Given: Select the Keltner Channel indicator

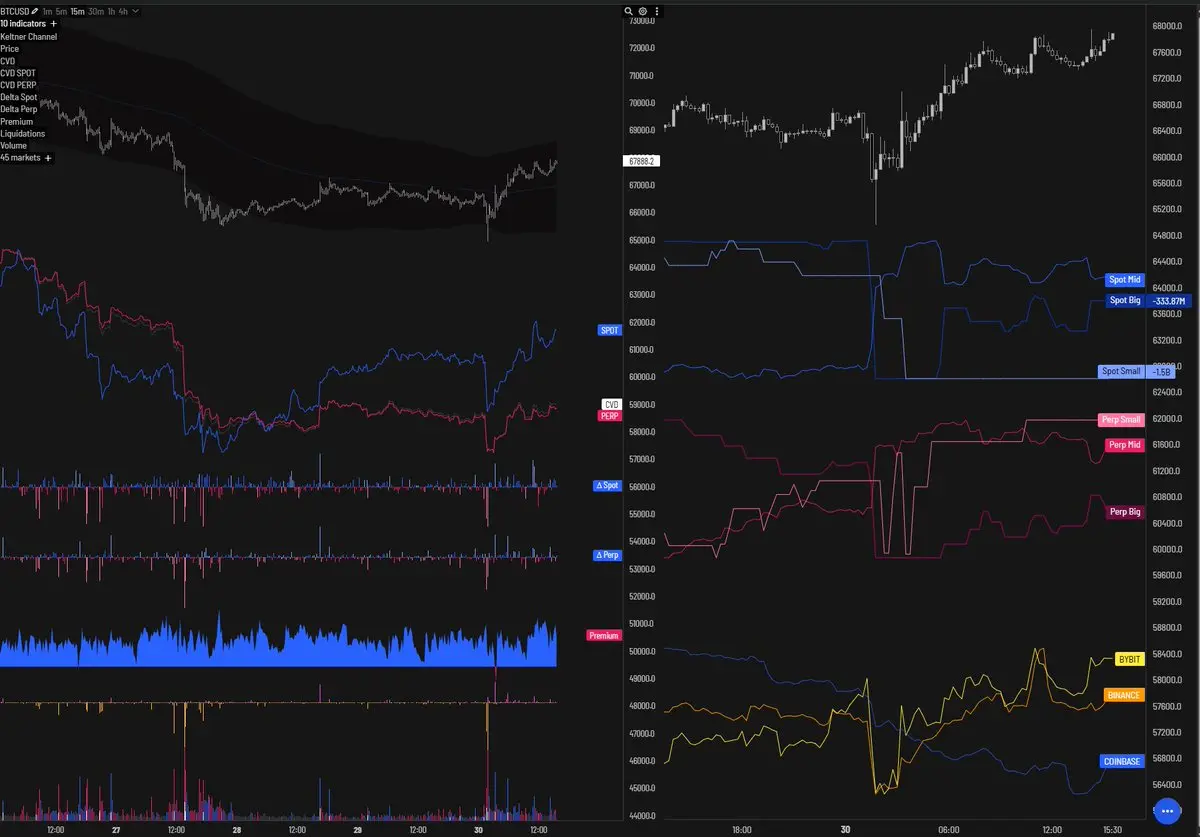Looking at the screenshot, I should coord(29,37).
